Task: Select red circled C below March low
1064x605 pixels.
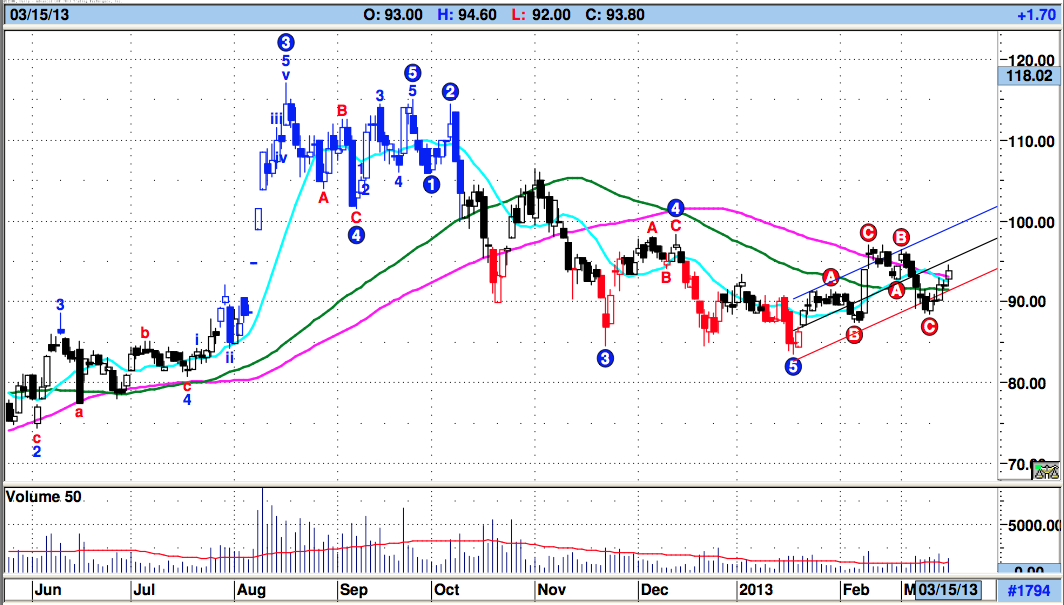Action: click(x=929, y=327)
